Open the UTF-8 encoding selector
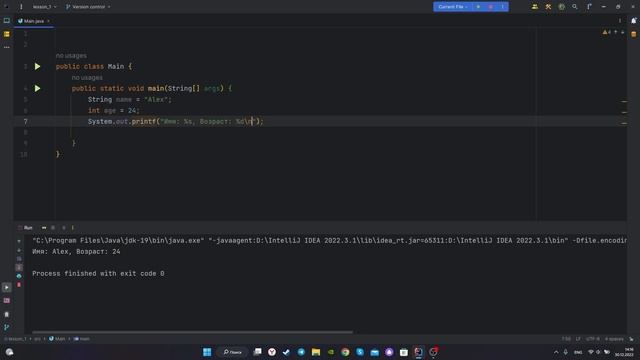 click(x=593, y=339)
